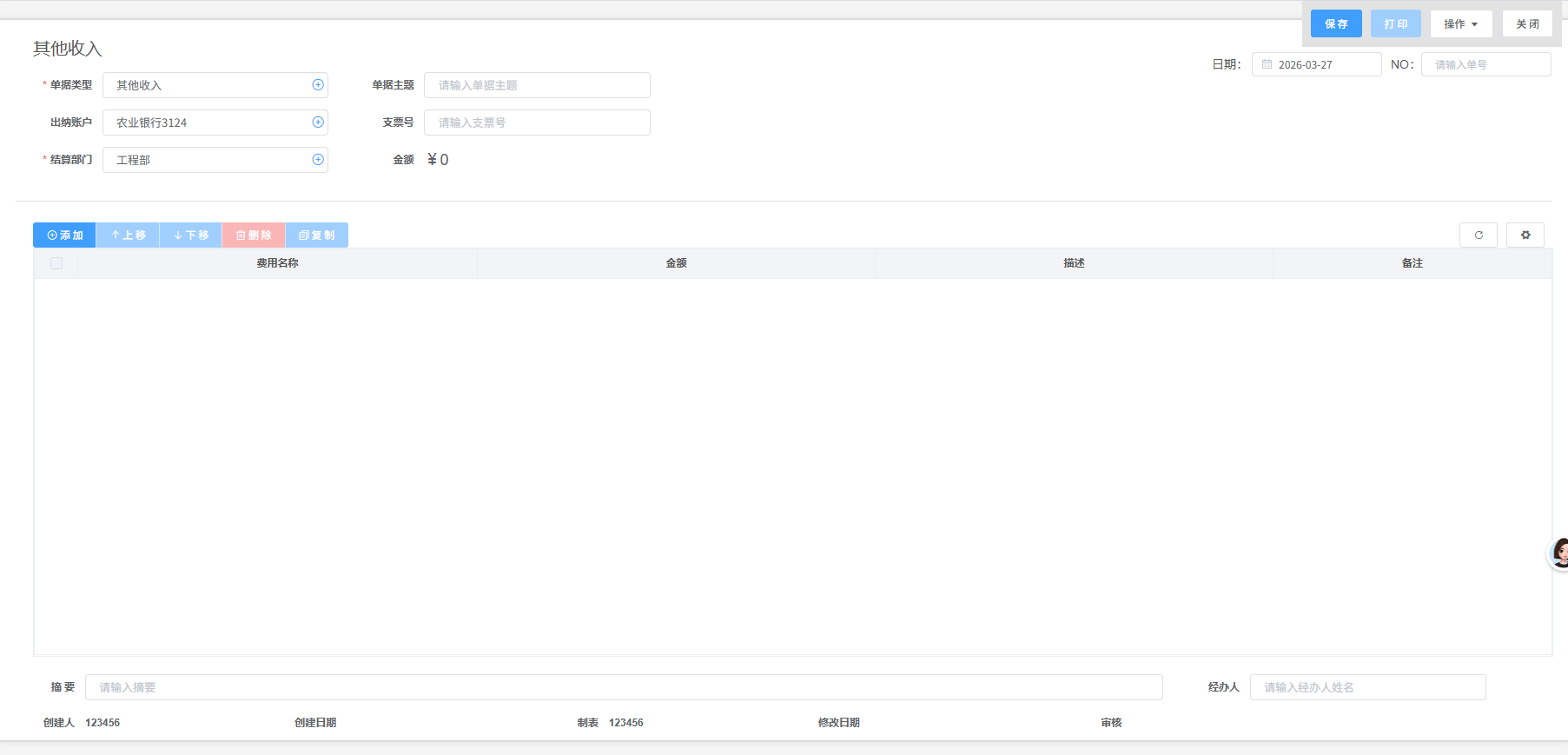Click 添加 to add a row
The height and width of the screenshot is (755, 1568).
65,235
